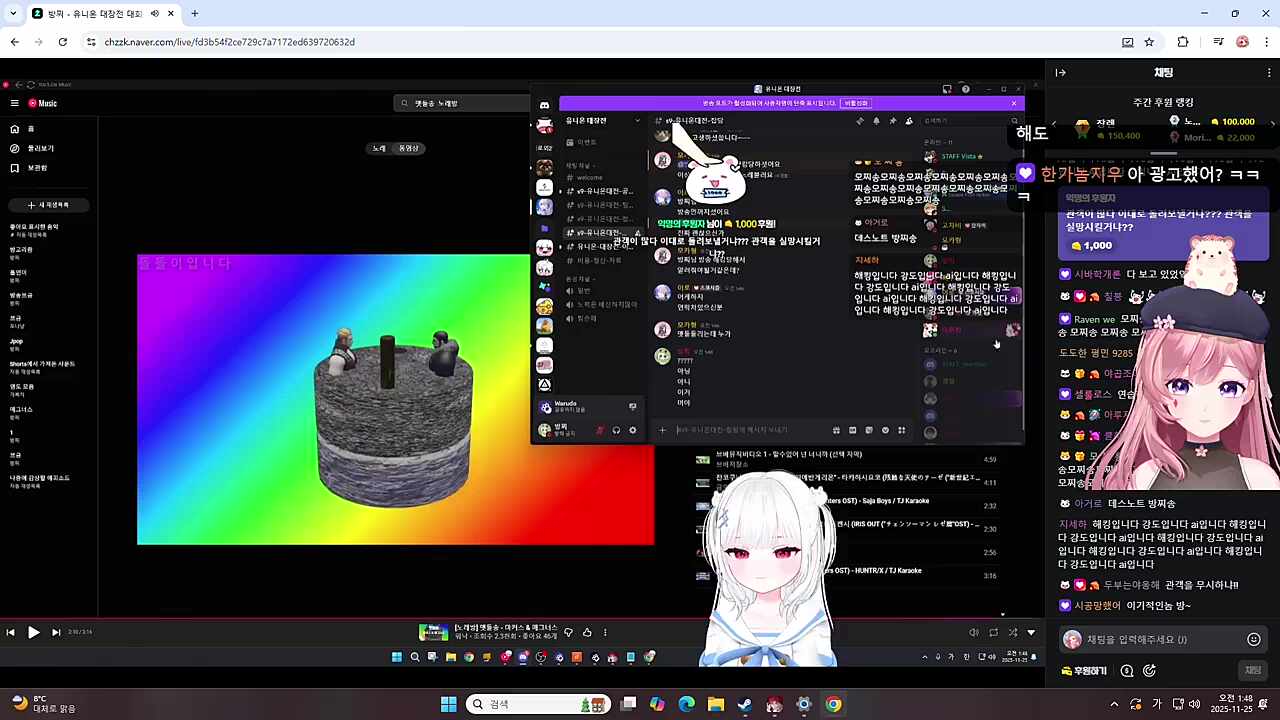Image resolution: width=1280 pixels, height=720 pixels.
Task: Switch to the song (노래) toggle
Action: (379, 148)
